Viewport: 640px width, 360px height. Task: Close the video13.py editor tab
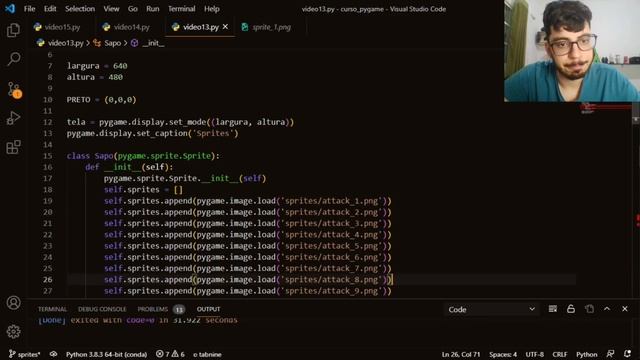coord(225,27)
